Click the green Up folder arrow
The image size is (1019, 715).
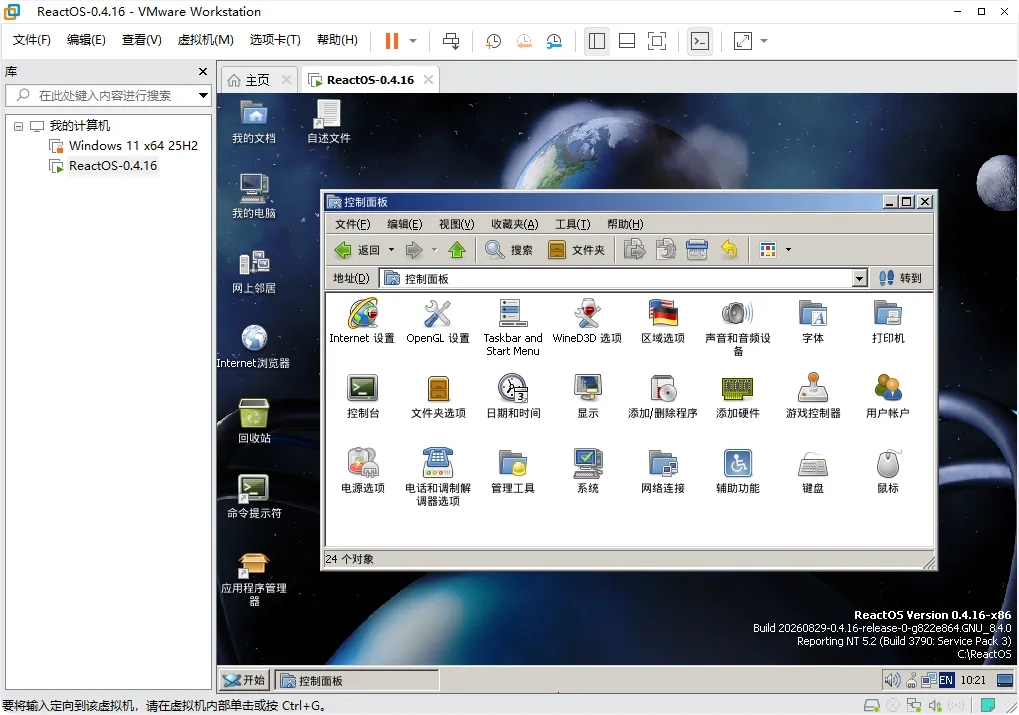click(x=457, y=250)
